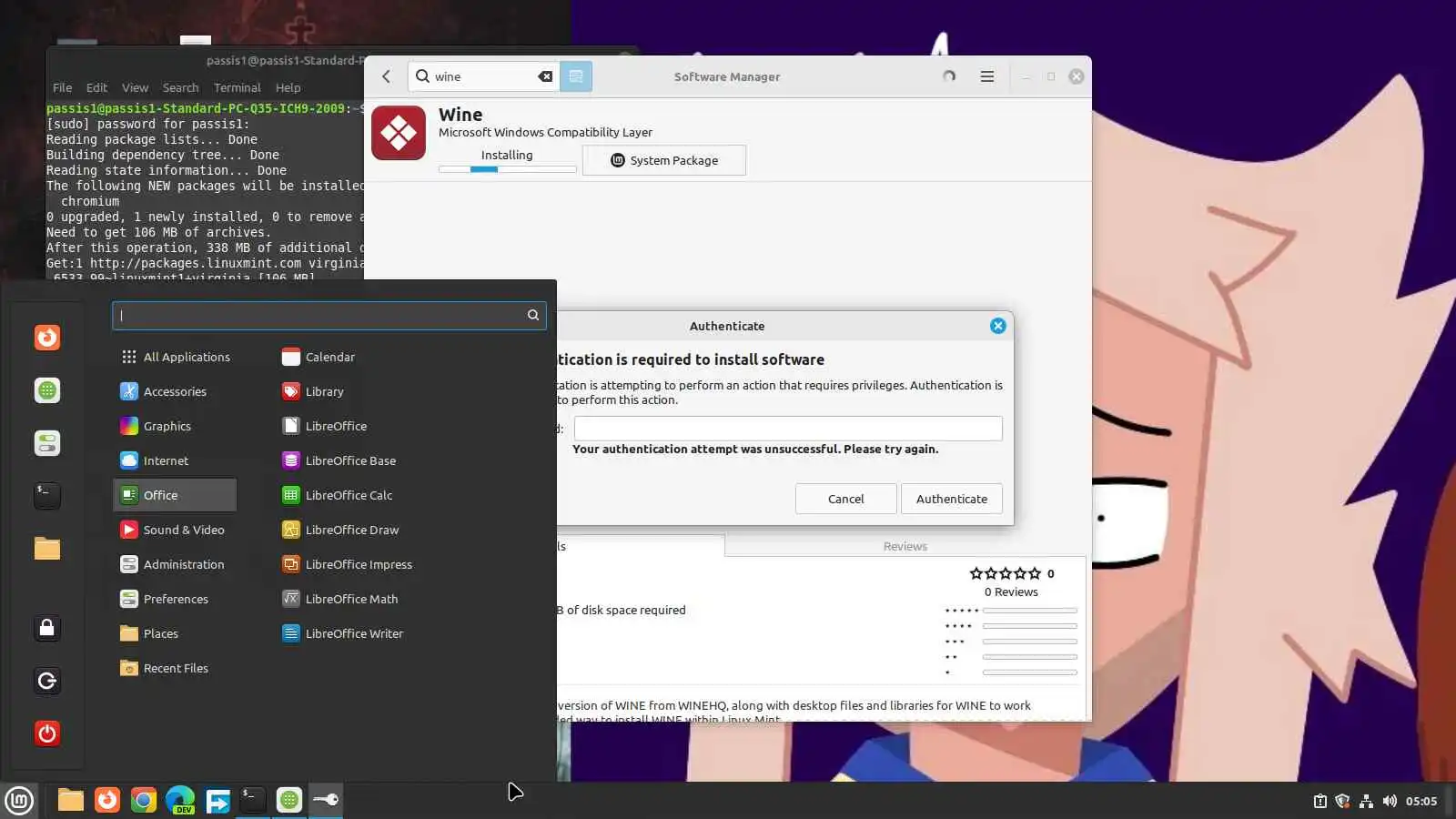The image size is (1456, 819).
Task: Launch Microsoft Edge Dev from the taskbar
Action: pos(180,801)
